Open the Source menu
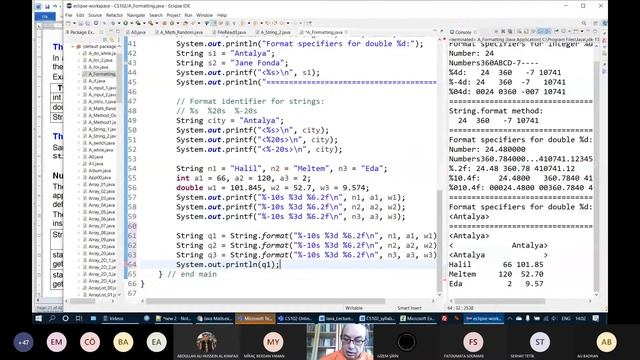The width and height of the screenshot is (640, 360). coord(95,15)
